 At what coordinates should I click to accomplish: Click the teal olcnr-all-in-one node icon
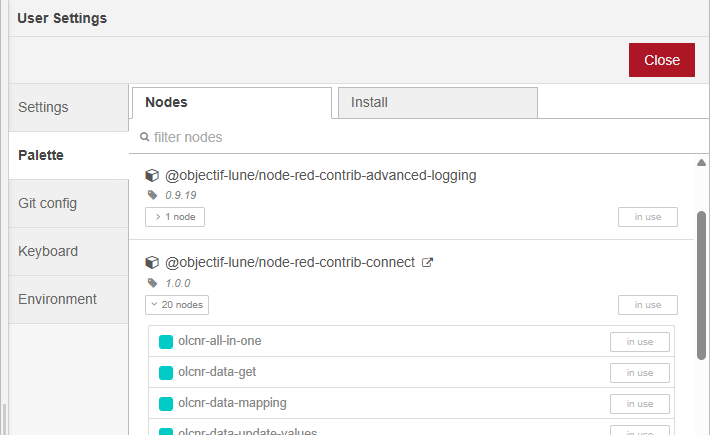pyautogui.click(x=166, y=342)
